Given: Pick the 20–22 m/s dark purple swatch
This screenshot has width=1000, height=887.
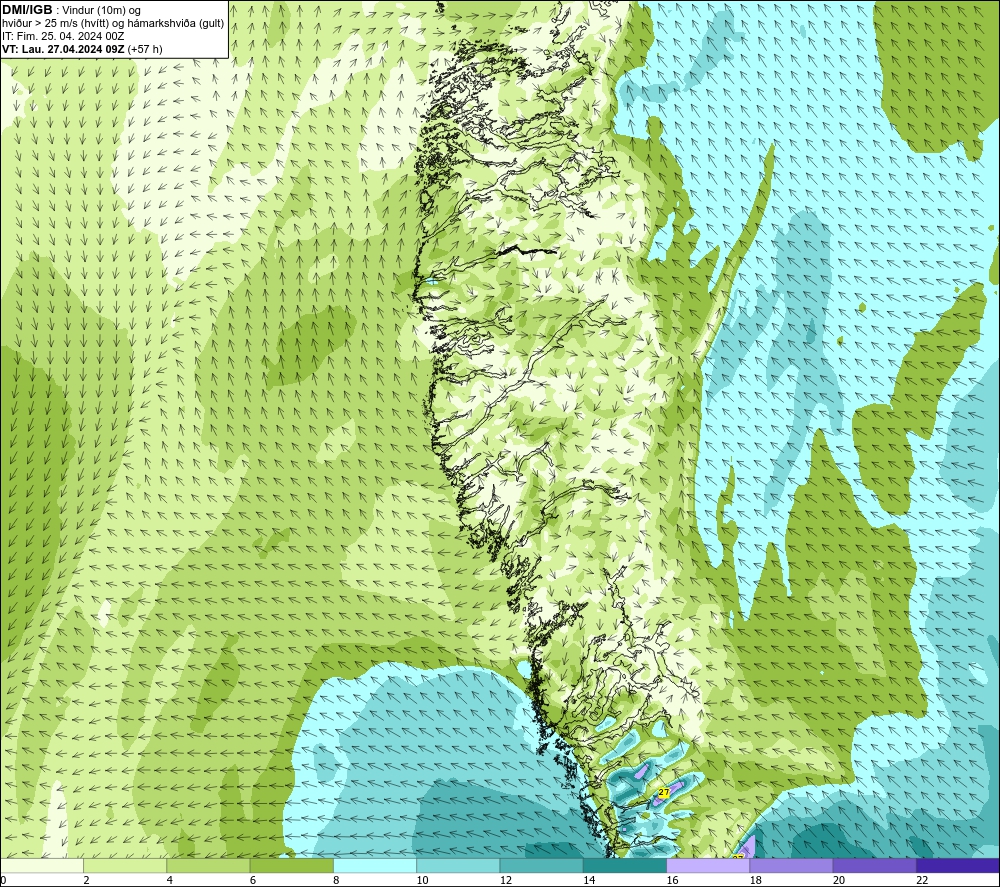Looking at the screenshot, I should [874, 865].
